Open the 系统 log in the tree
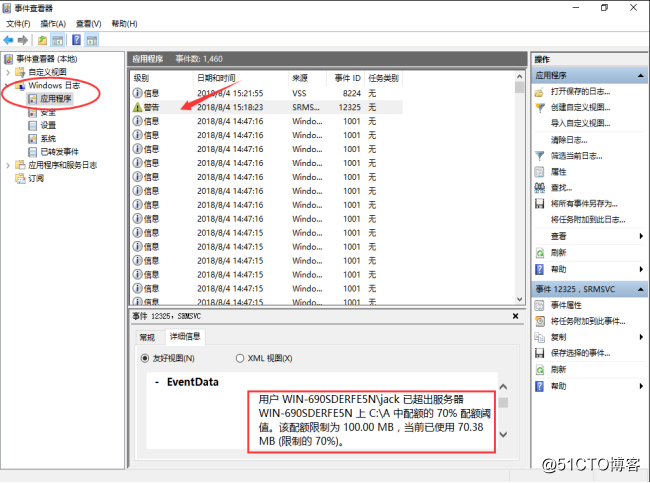 pyautogui.click(x=48, y=138)
